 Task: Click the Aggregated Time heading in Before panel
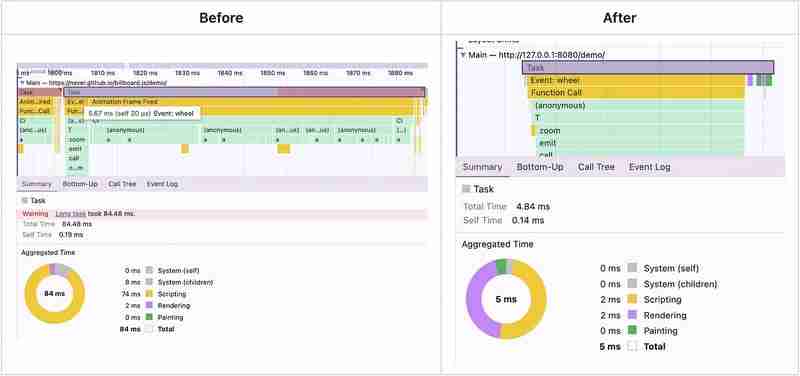point(48,253)
